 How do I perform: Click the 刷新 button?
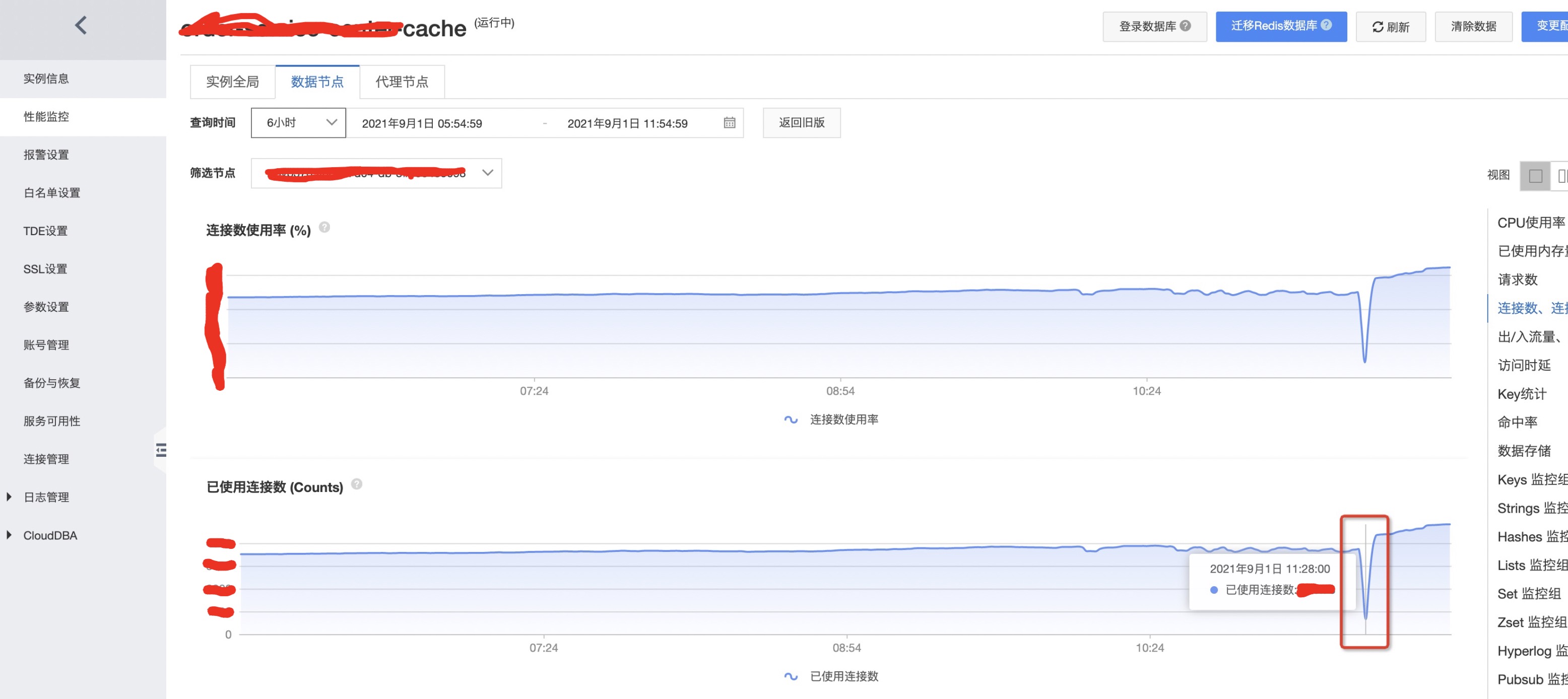coord(1391,27)
